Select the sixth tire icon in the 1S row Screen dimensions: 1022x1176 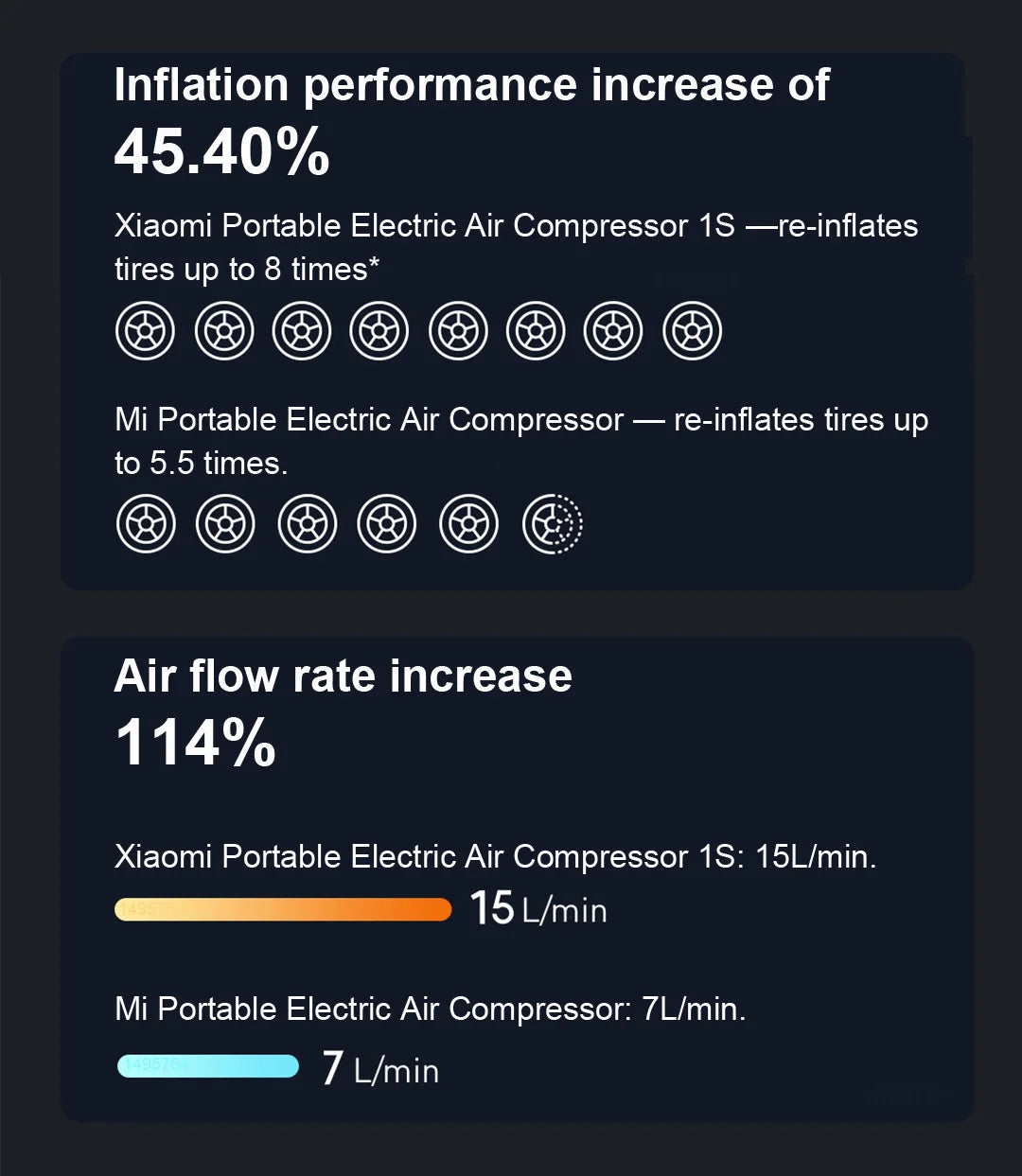(536, 331)
